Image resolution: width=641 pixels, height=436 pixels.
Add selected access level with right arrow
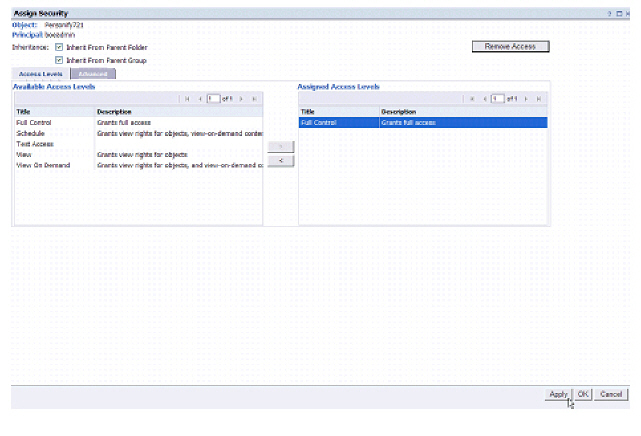pos(281,147)
